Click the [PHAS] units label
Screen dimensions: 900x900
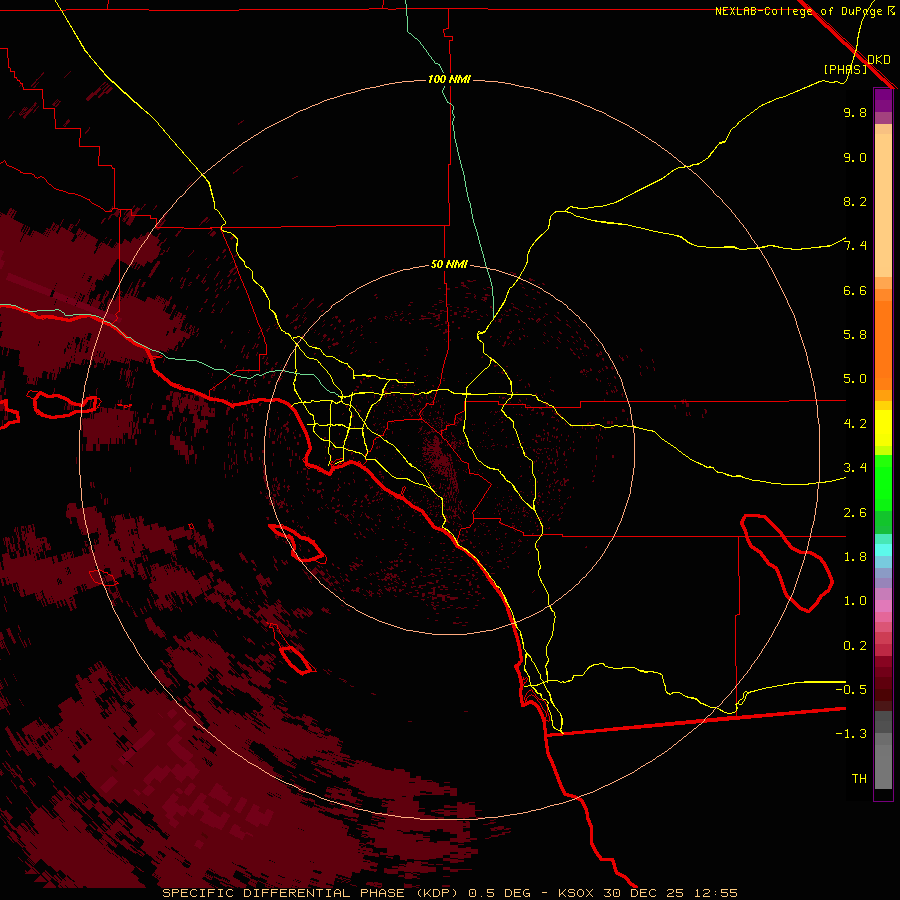tap(845, 69)
